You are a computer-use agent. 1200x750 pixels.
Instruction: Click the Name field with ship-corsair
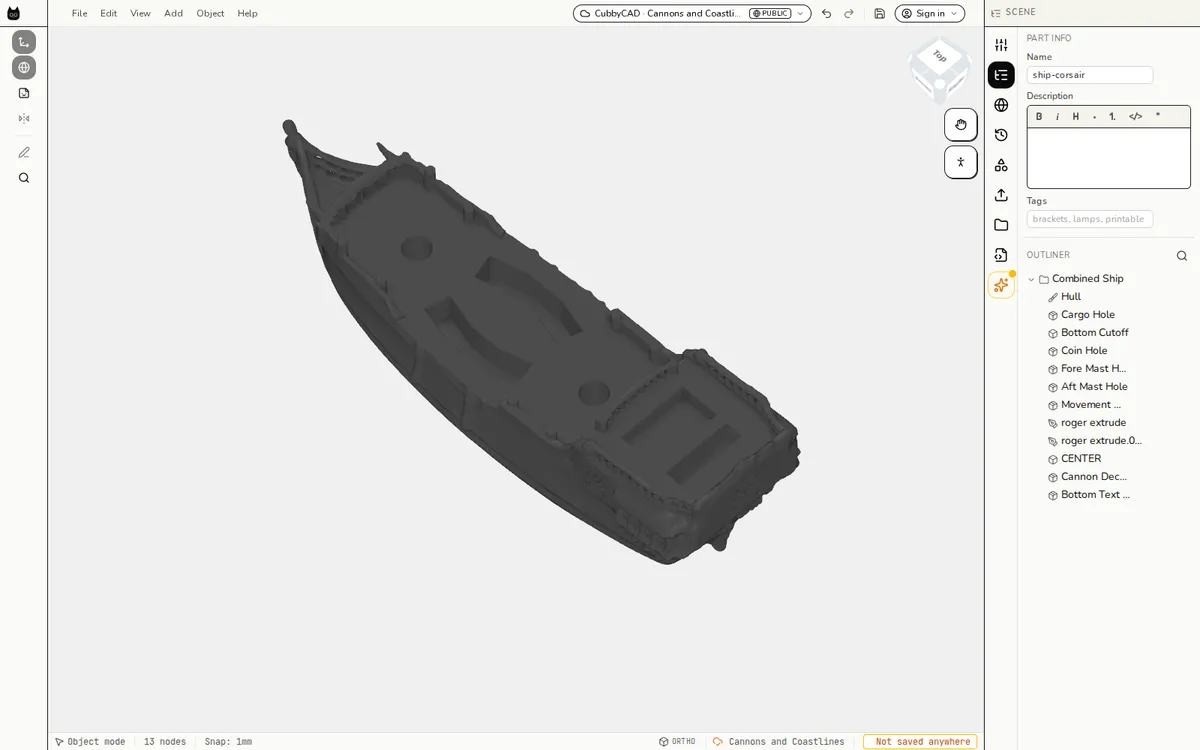[1090, 75]
